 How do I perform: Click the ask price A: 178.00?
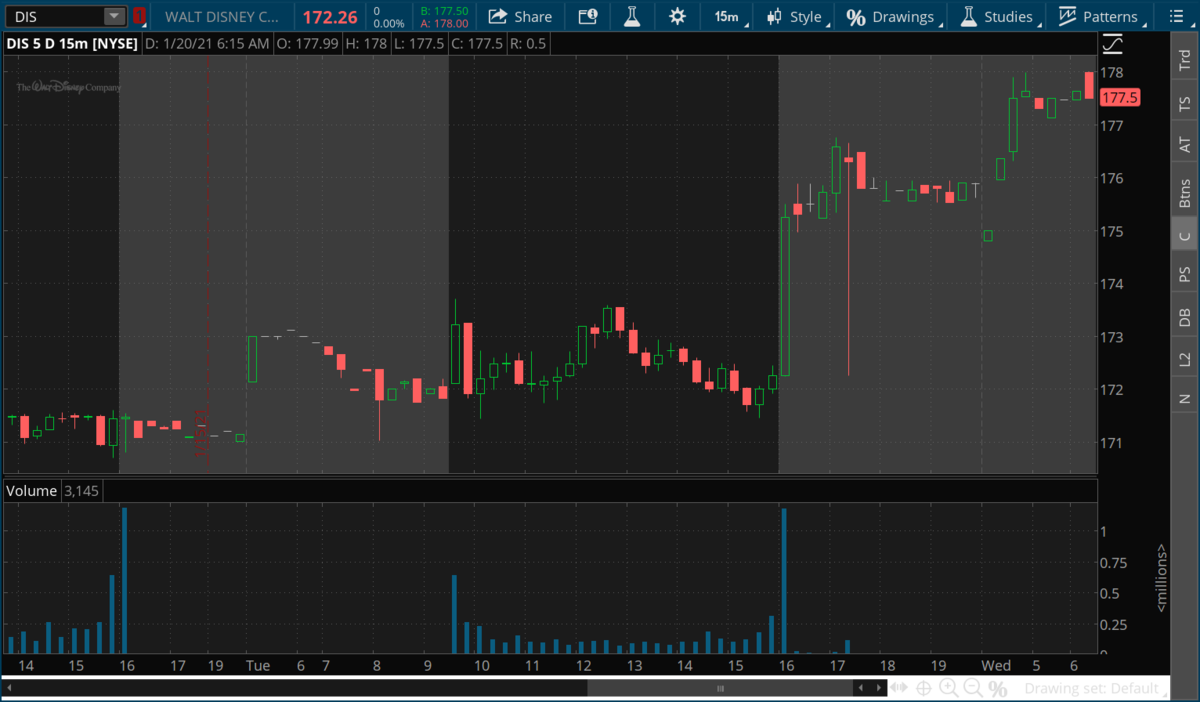pos(443,23)
